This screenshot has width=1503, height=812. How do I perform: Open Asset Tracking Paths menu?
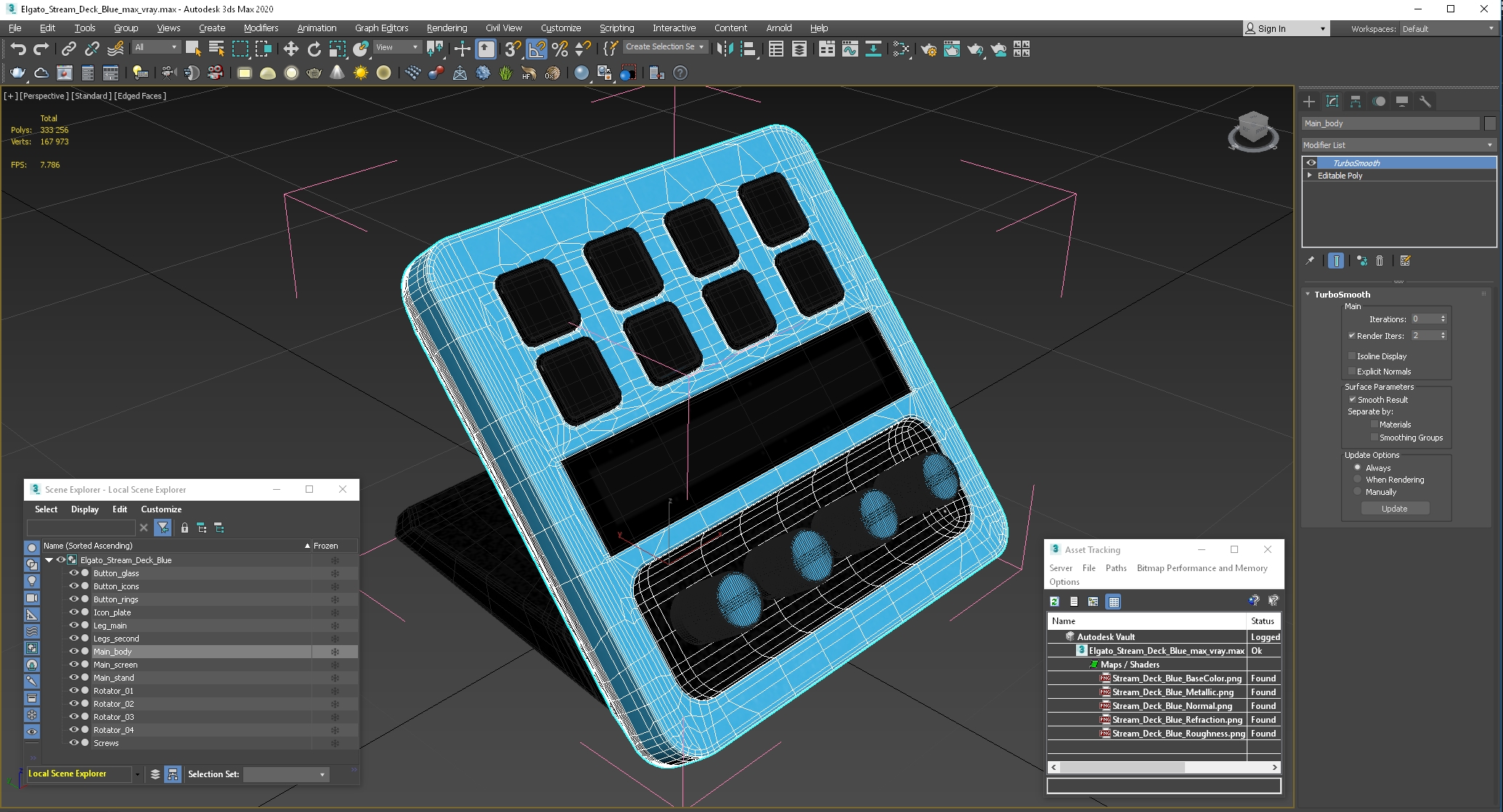click(1116, 567)
